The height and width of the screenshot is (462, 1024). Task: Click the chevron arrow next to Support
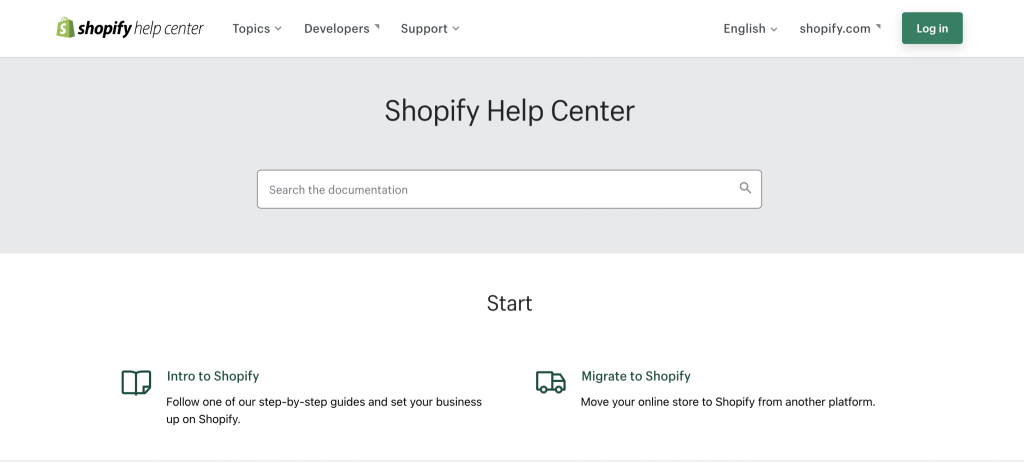[456, 29]
